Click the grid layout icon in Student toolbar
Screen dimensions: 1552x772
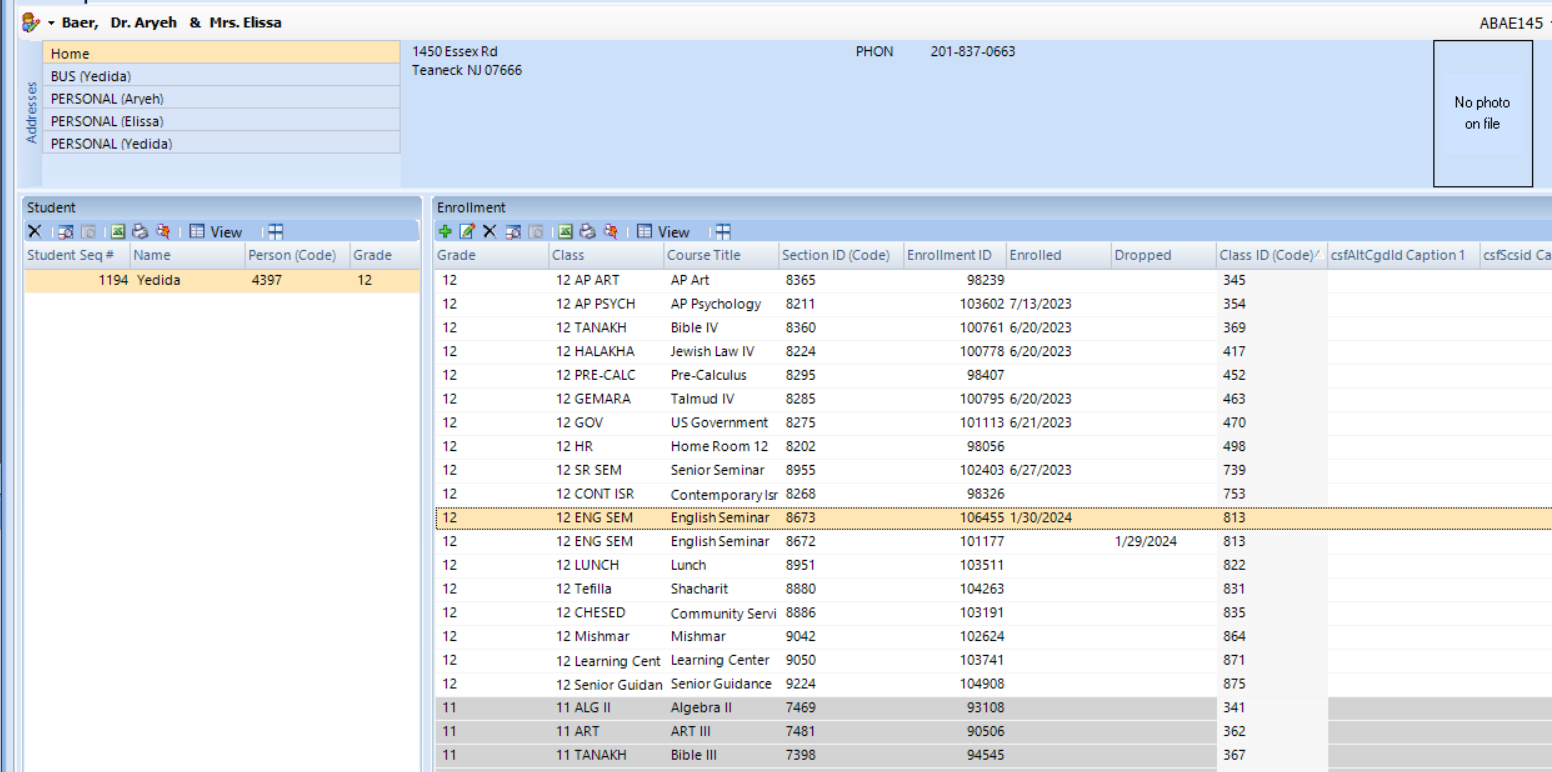pyautogui.click(x=276, y=232)
